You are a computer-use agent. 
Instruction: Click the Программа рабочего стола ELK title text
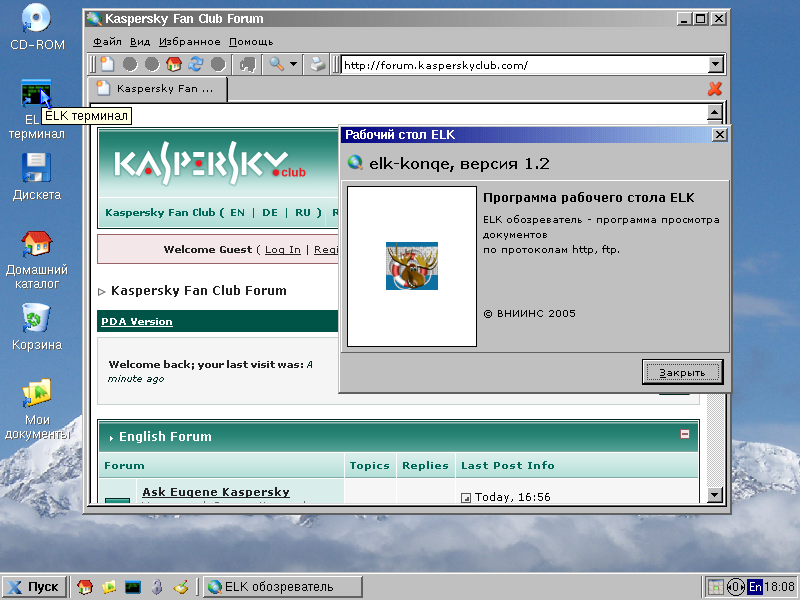[589, 198]
